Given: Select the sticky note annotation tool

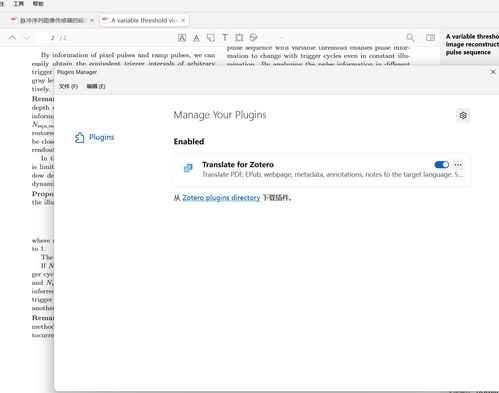Looking at the screenshot, I should click(211, 38).
